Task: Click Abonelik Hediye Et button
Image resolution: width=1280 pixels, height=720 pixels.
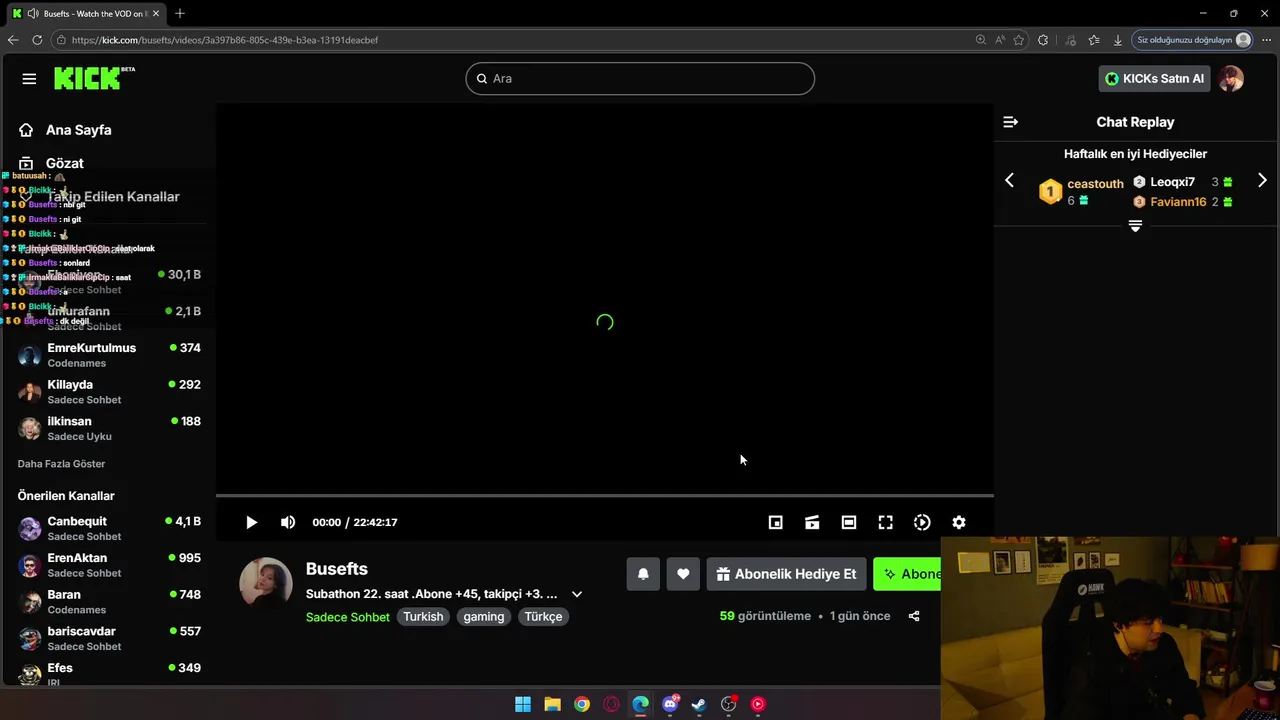Action: point(786,574)
